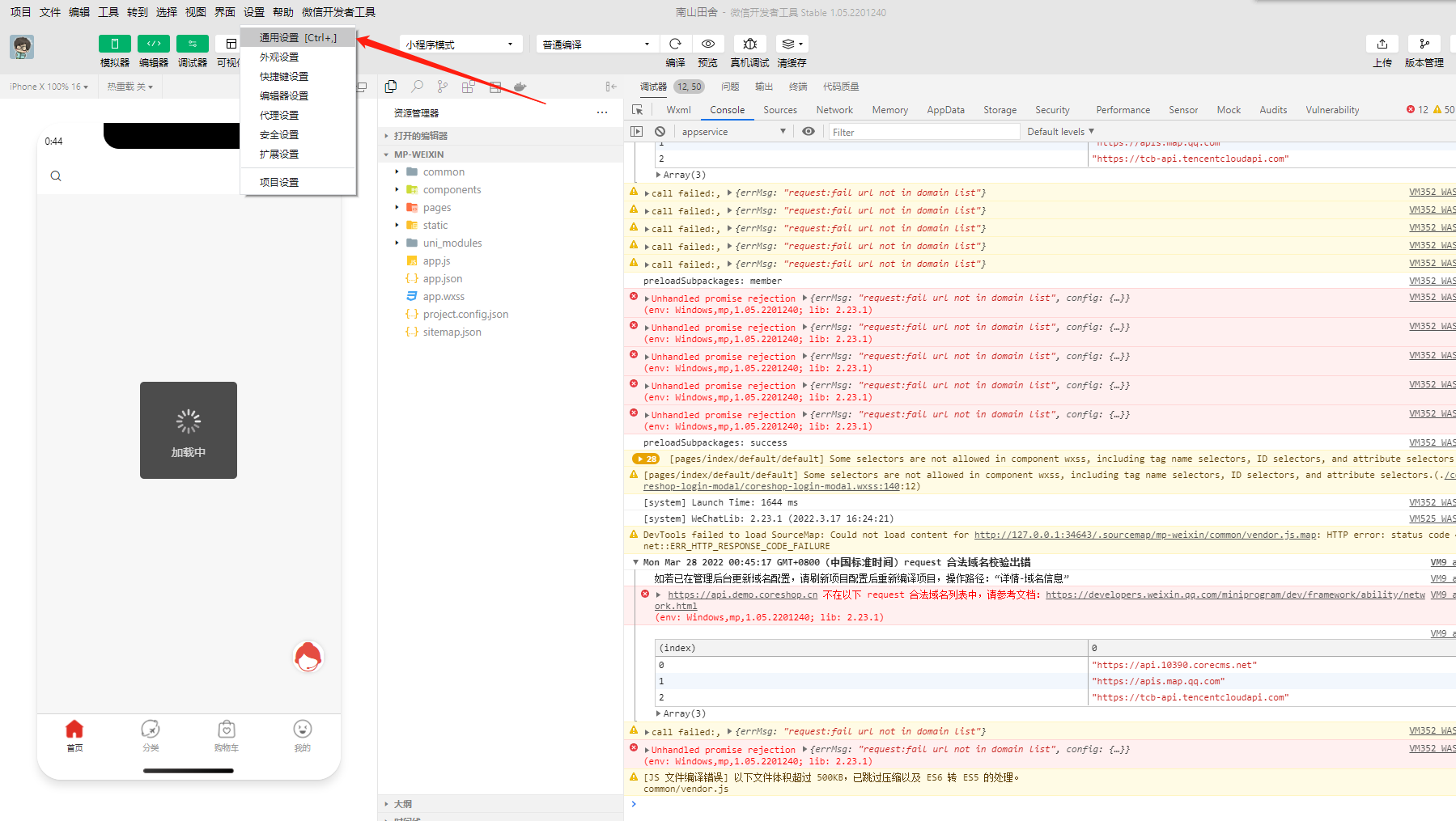Click the 预览 preview eye icon
The width and height of the screenshot is (1456, 821).
click(x=708, y=44)
